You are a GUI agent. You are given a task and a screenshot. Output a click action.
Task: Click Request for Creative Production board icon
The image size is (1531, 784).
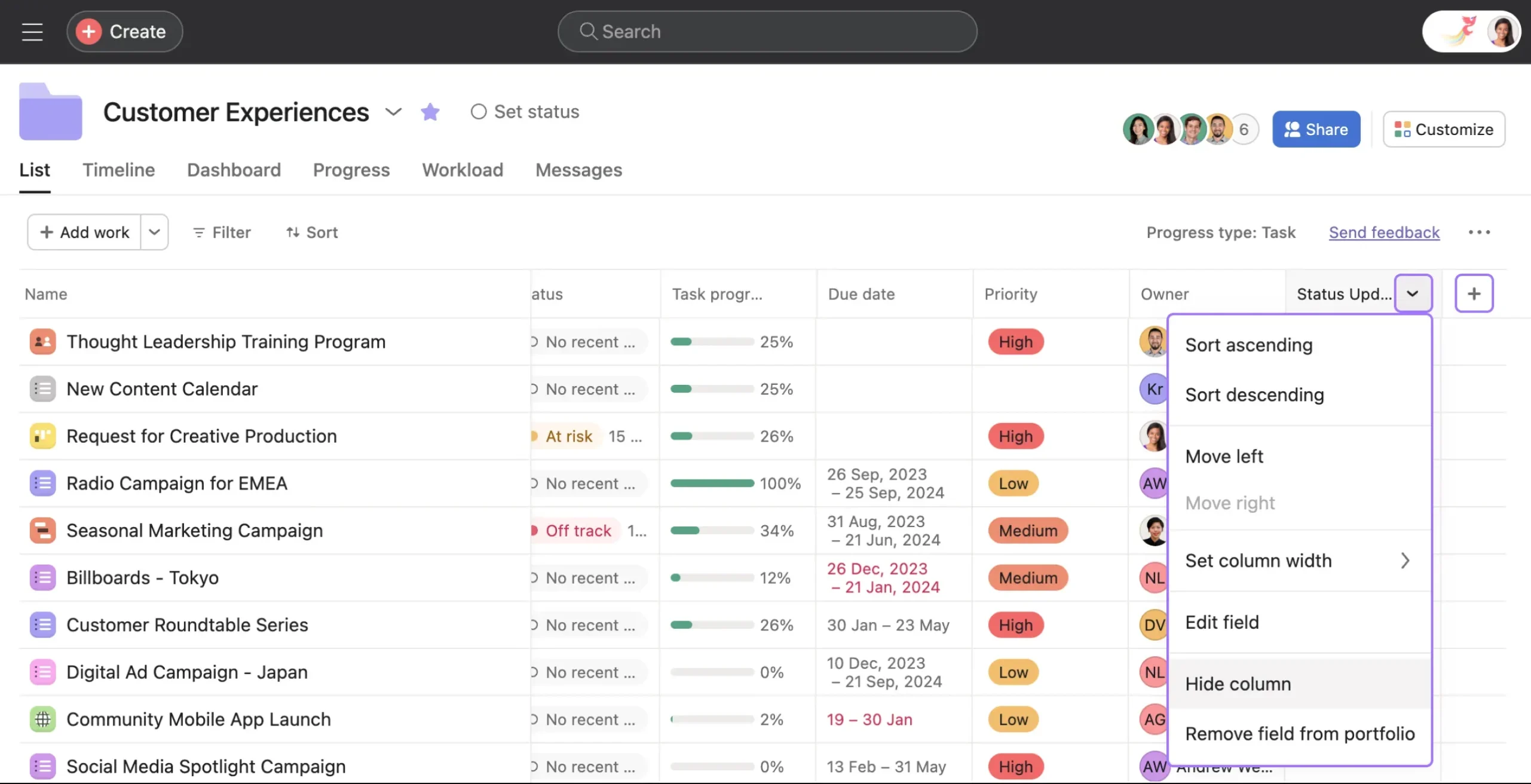(x=43, y=436)
